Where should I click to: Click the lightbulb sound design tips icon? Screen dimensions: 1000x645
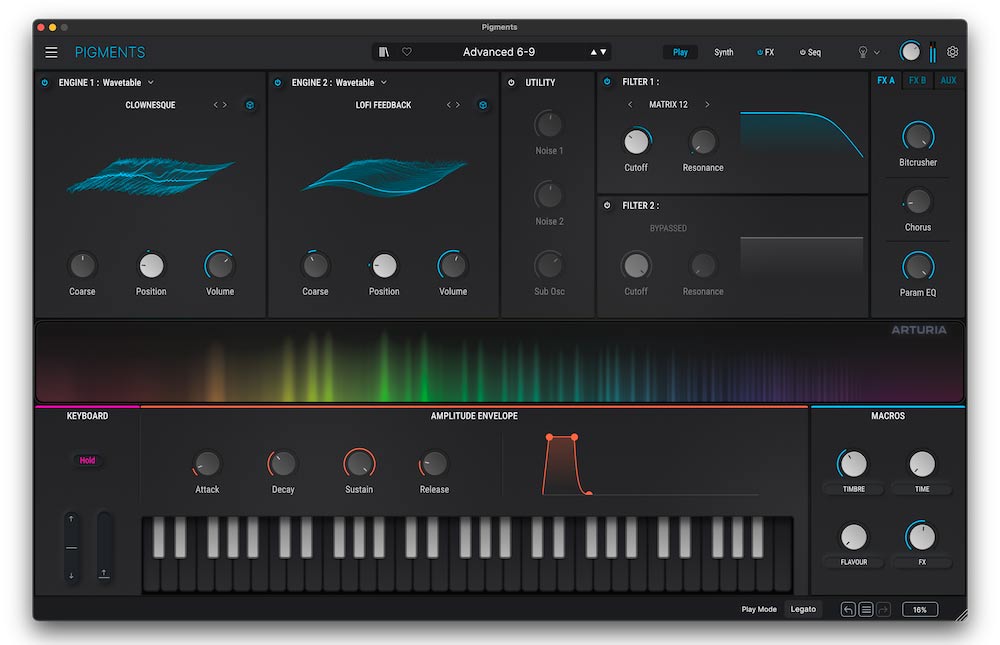[863, 52]
